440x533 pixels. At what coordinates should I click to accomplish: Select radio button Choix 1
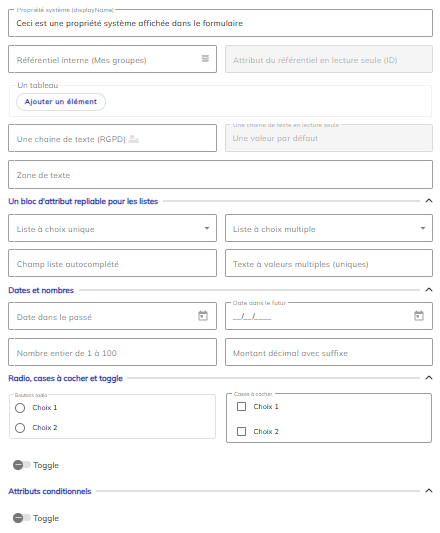(20, 408)
